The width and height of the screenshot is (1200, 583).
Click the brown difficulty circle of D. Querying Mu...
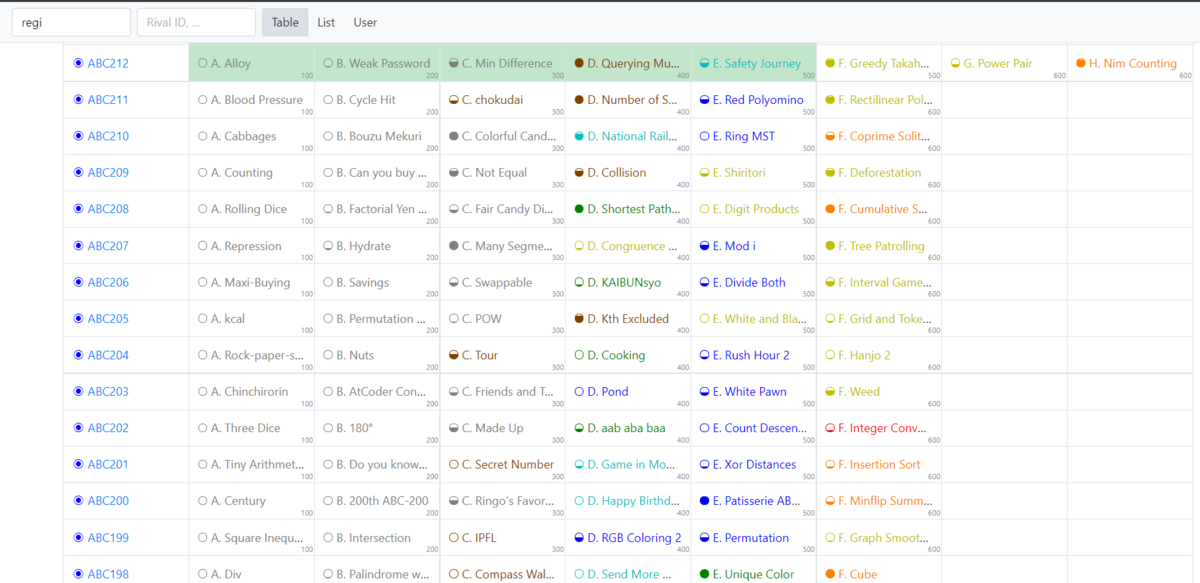(579, 63)
